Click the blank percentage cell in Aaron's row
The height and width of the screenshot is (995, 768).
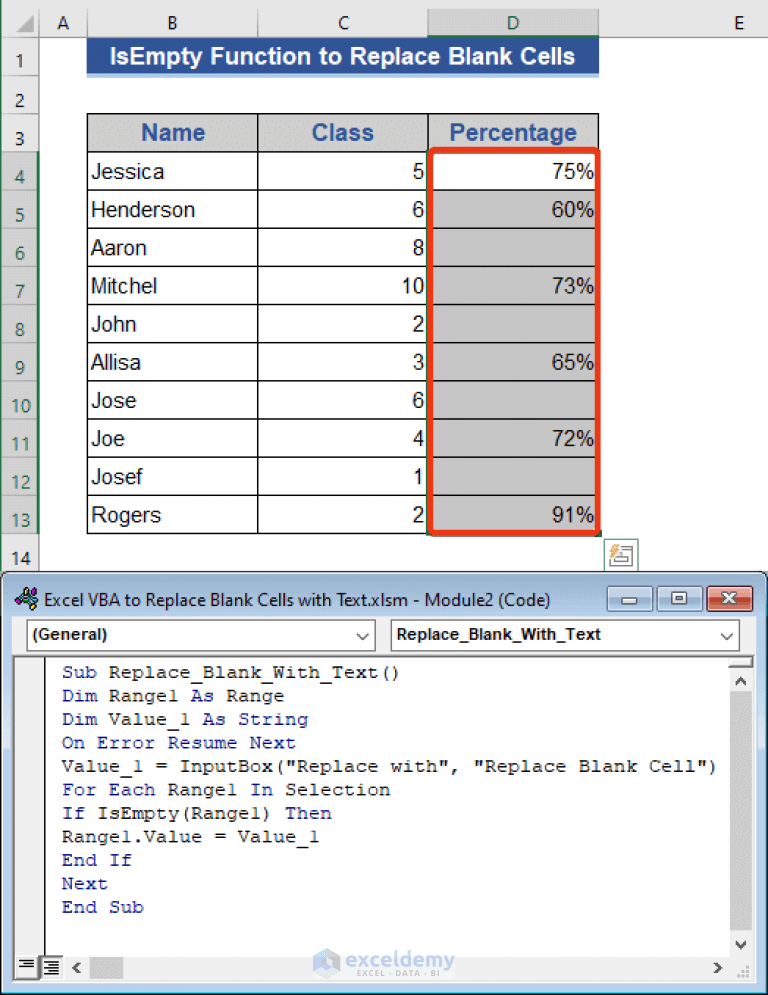[x=513, y=247]
